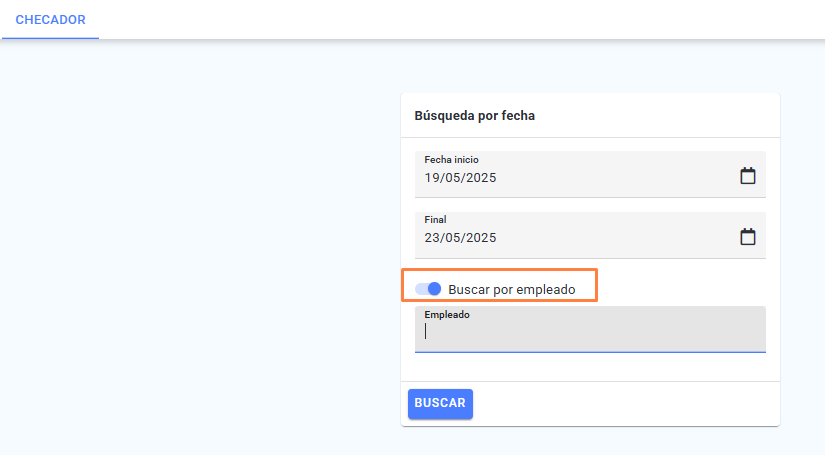The height and width of the screenshot is (455, 825).
Task: Open the Final date calendar picker icon
Action: [x=748, y=237]
